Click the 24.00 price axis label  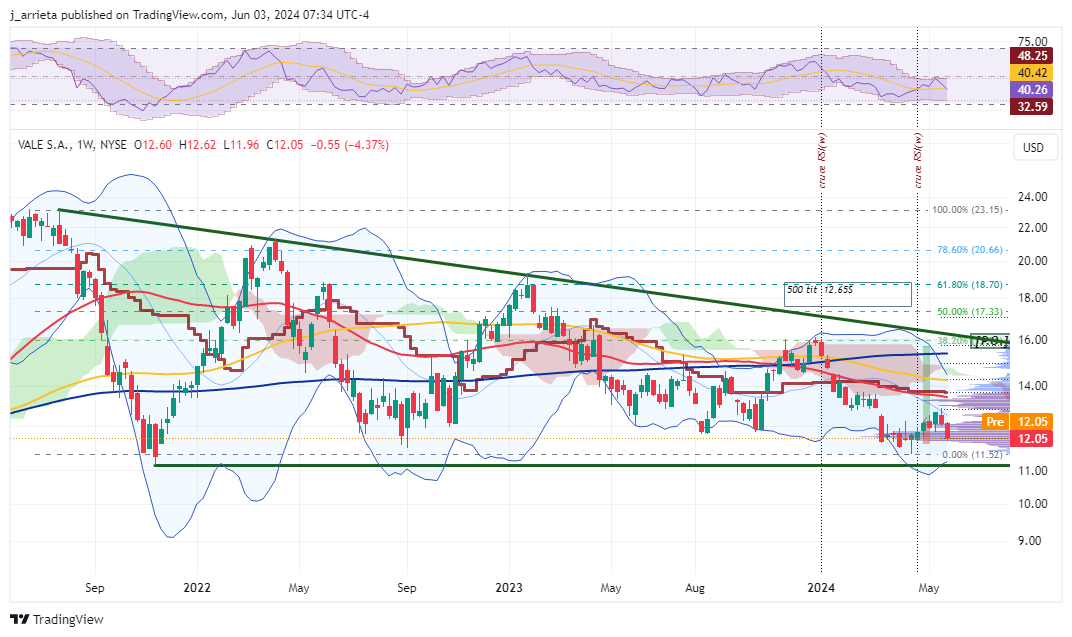coord(1032,197)
